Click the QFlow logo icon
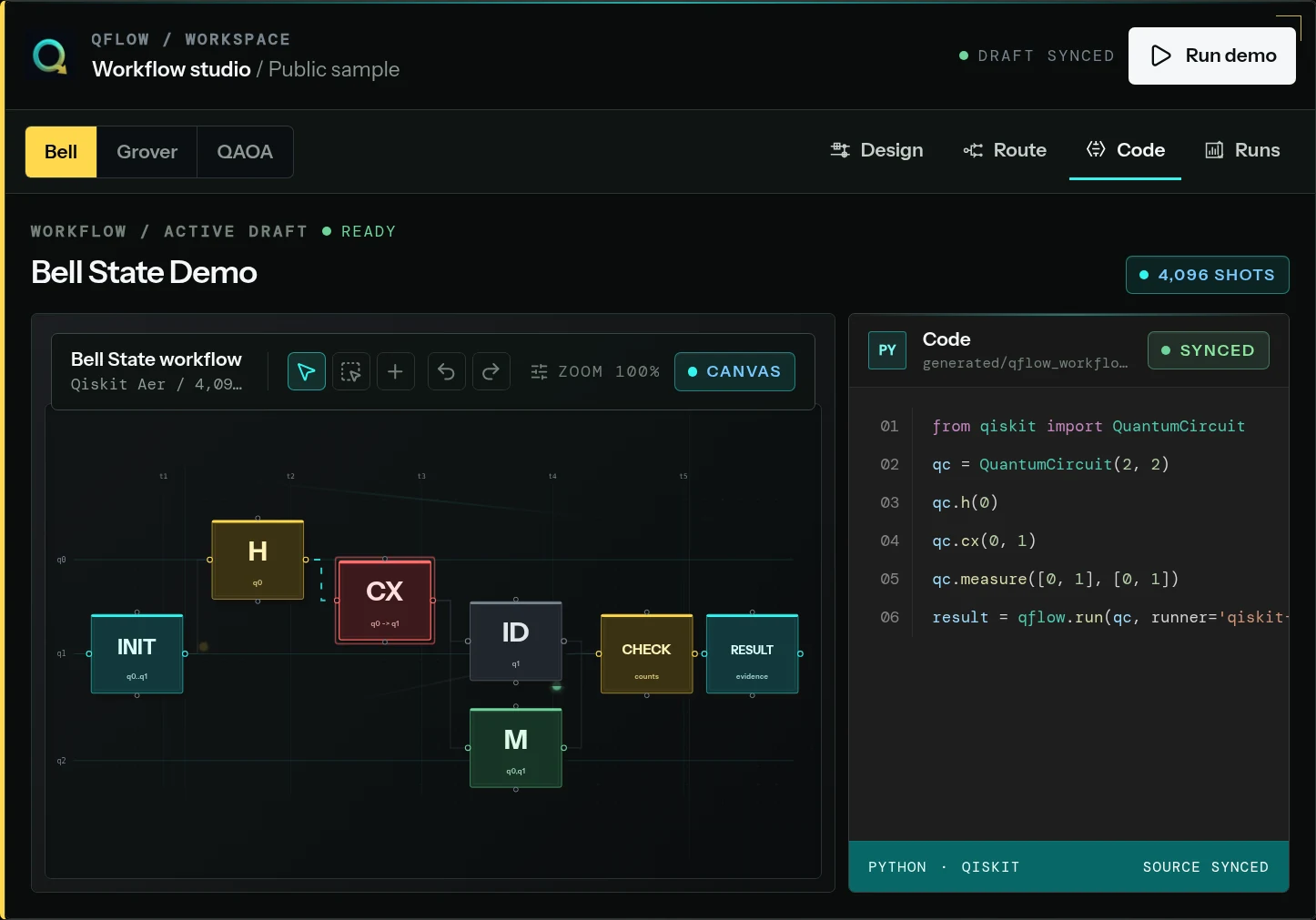The width and height of the screenshot is (1316, 920). [50, 56]
